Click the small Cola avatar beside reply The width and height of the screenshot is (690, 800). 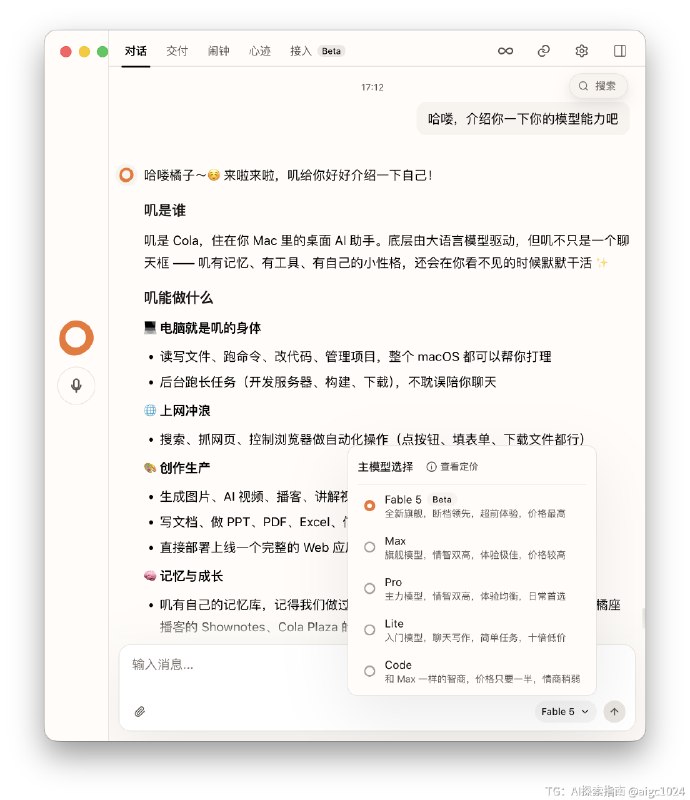[126, 175]
